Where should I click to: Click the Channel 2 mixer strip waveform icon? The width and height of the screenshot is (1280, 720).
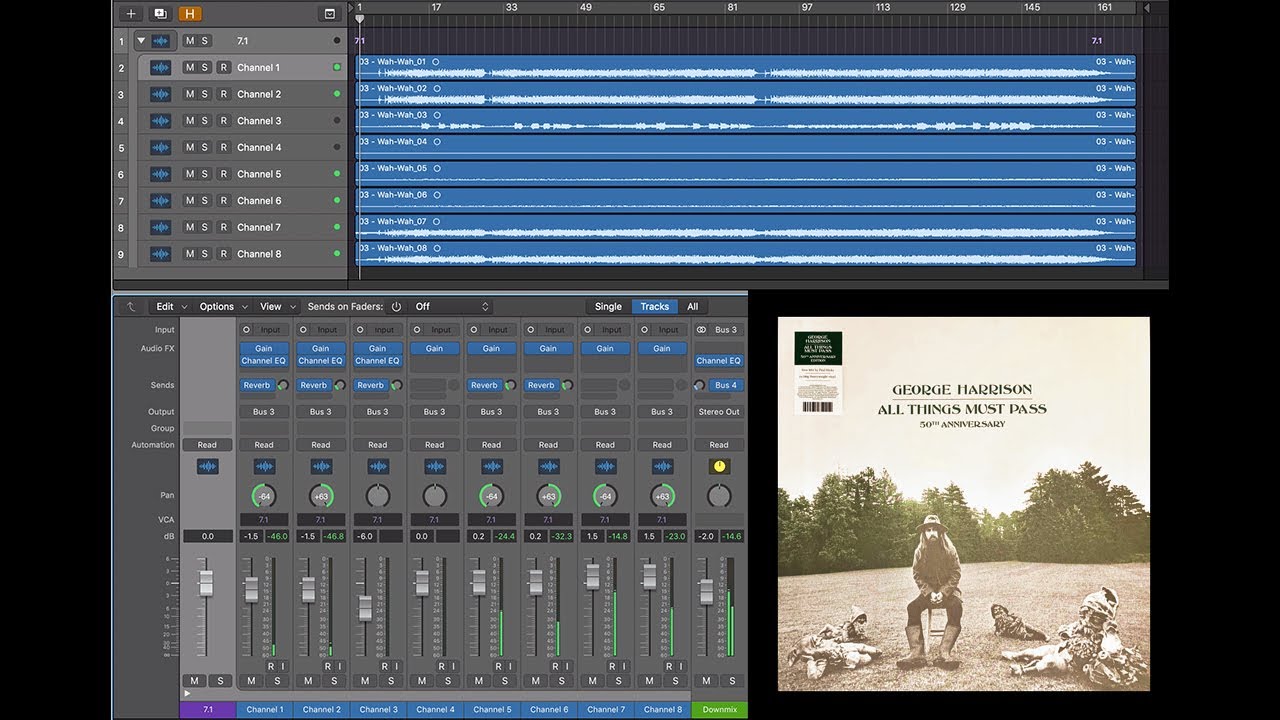321,466
